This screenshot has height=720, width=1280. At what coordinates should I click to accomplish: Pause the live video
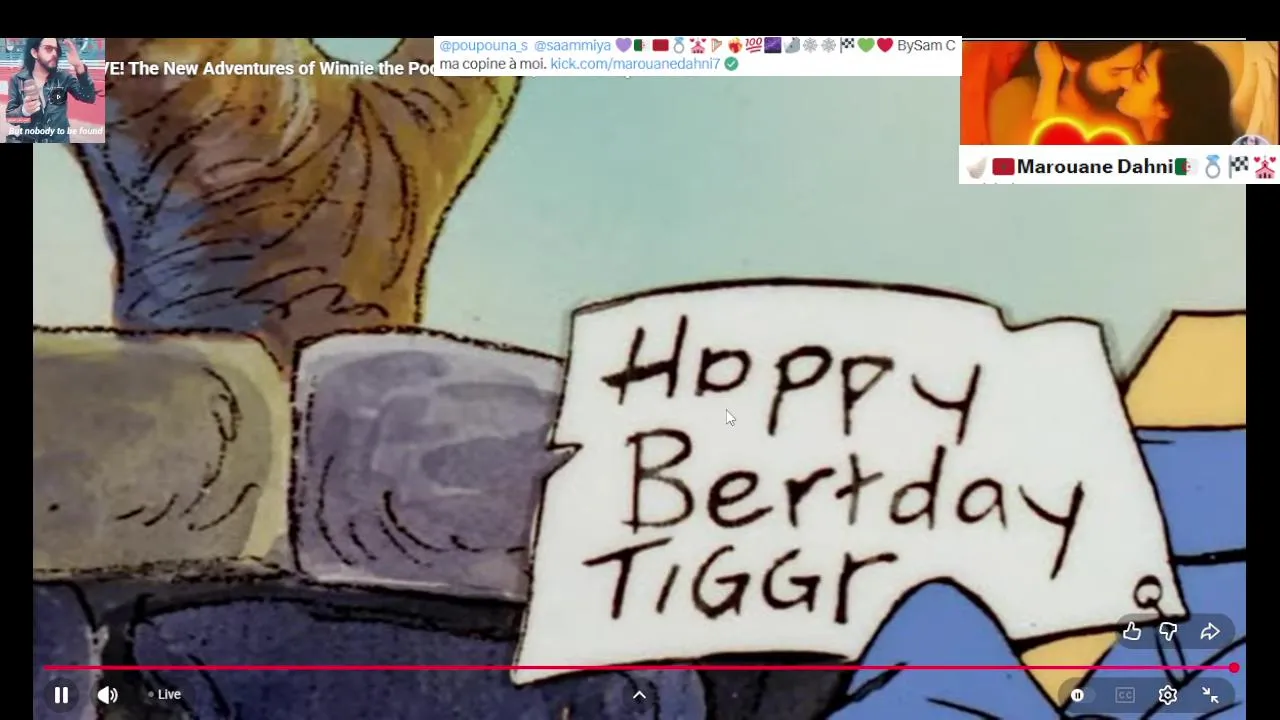61,695
